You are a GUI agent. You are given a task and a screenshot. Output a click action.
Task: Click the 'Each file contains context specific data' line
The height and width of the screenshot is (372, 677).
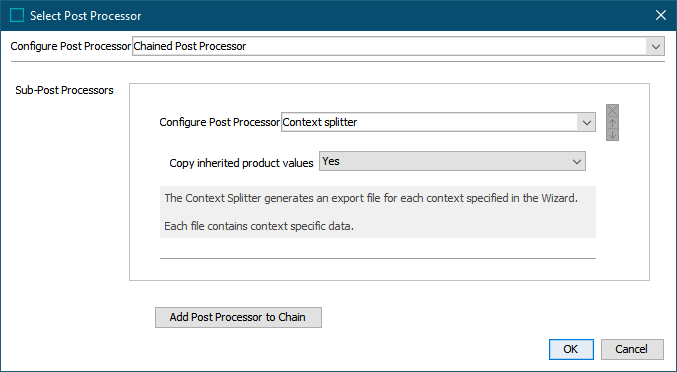(259, 226)
